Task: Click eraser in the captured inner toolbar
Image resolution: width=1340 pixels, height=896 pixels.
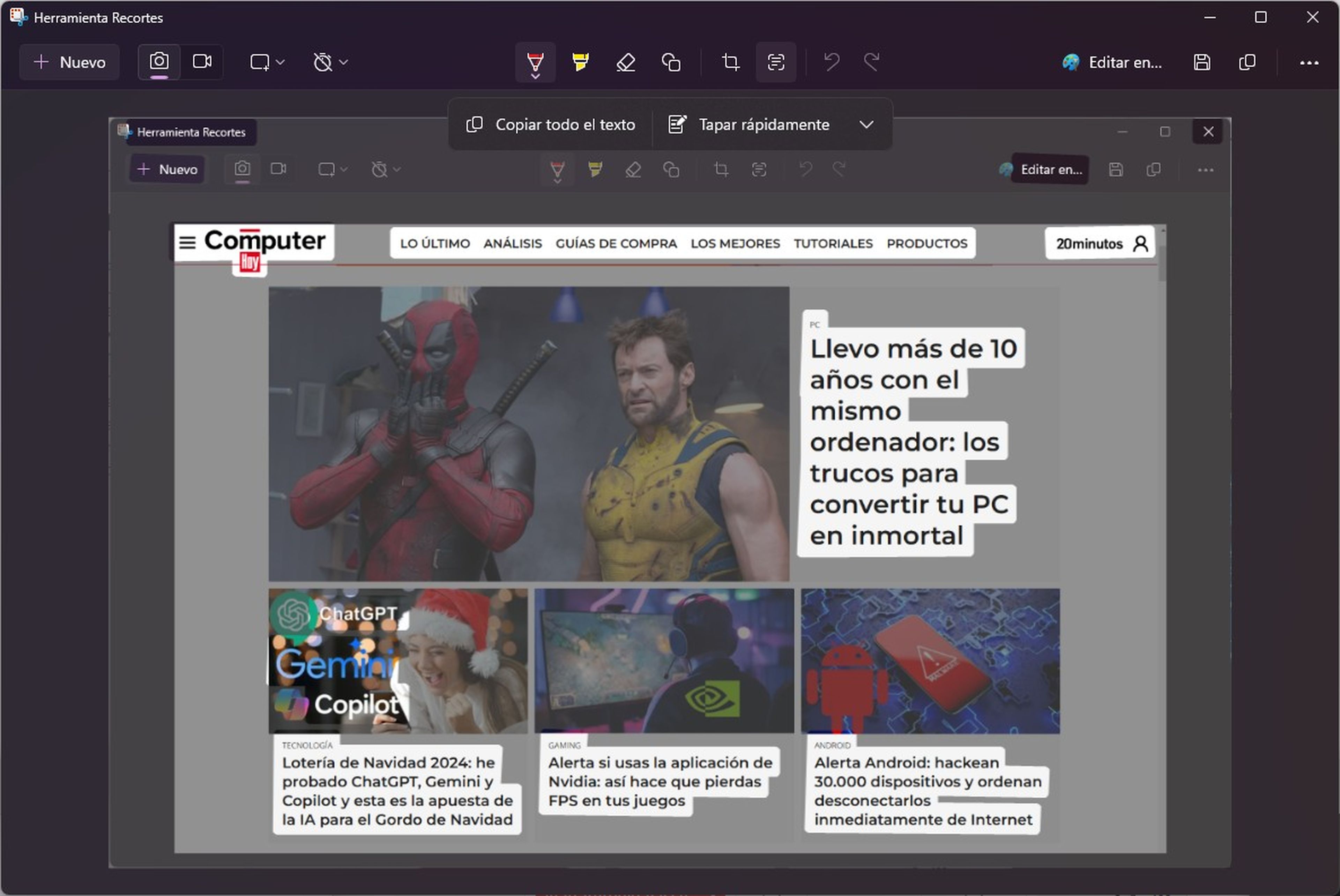Action: coord(633,169)
